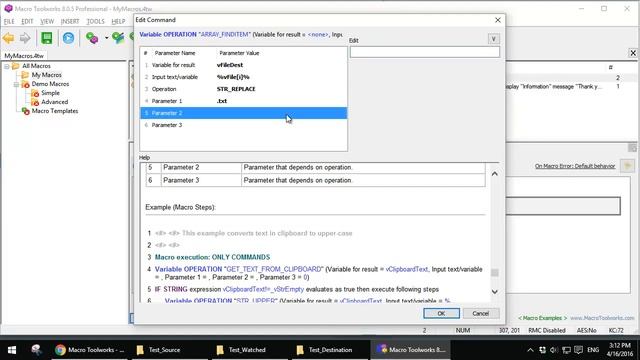Click the STR_REPLACE operation value
This screenshot has height=360, width=640.
point(236,89)
